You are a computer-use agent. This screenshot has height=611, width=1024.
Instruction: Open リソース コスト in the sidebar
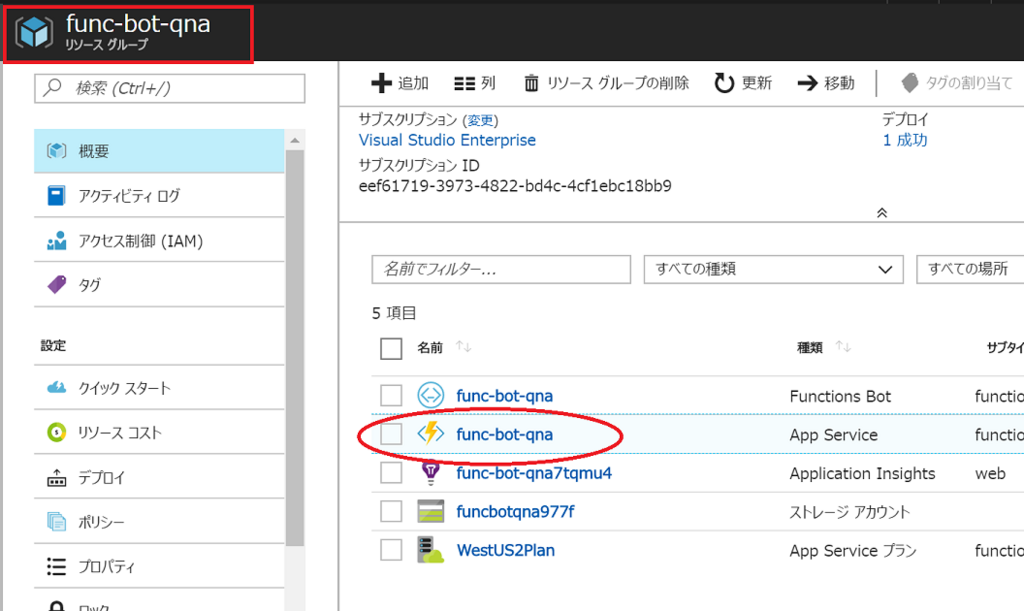coord(159,432)
